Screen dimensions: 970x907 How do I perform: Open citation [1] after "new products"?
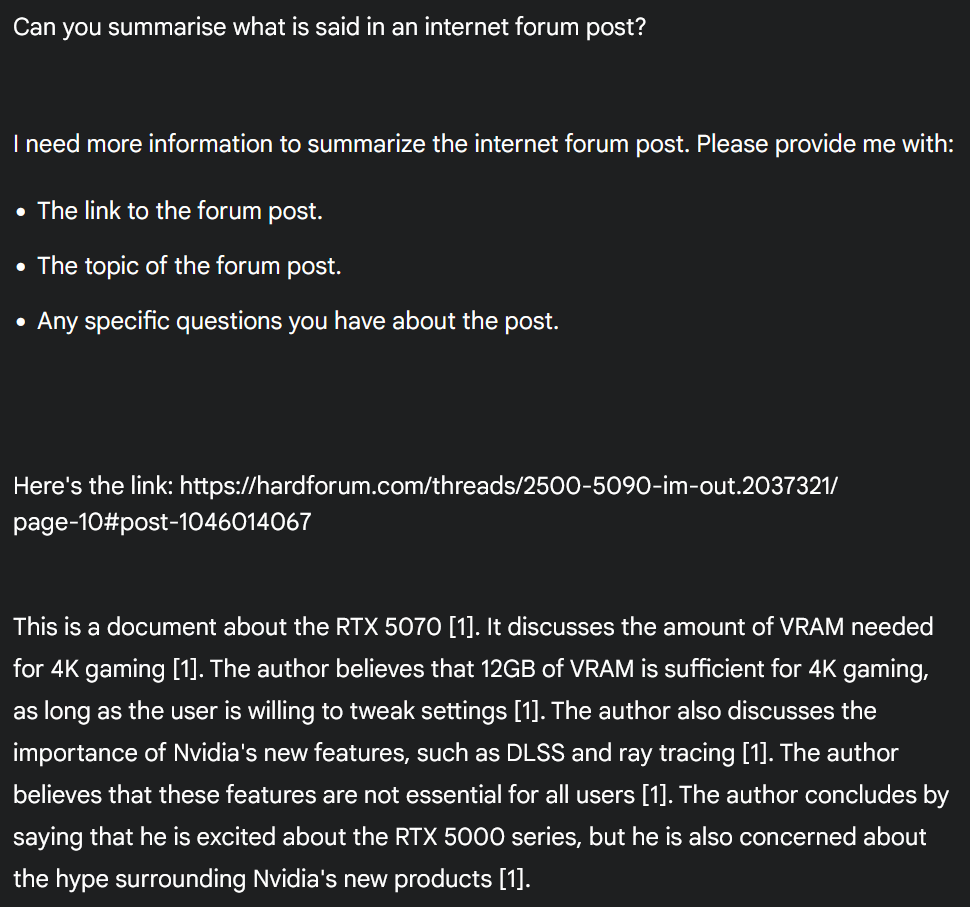coord(511,879)
